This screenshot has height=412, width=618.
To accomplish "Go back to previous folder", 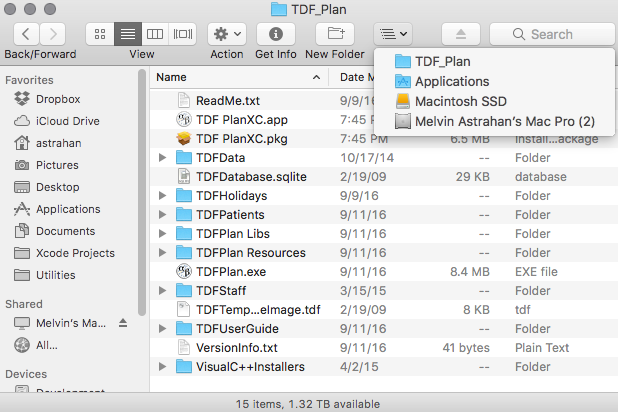I will (x=24, y=34).
